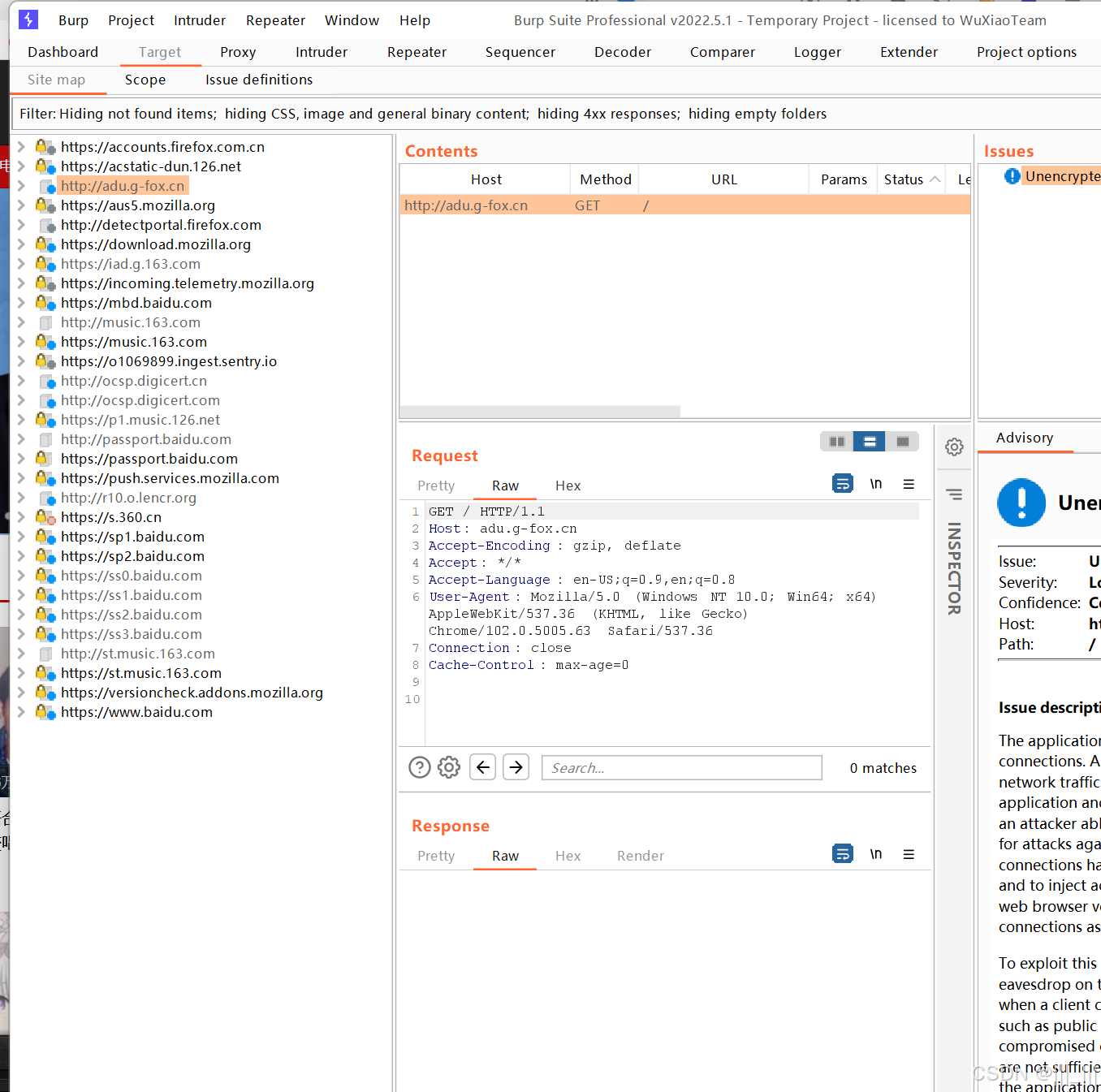
Task: Click the icon of https://sp1.baidu.com
Action: 45,537
